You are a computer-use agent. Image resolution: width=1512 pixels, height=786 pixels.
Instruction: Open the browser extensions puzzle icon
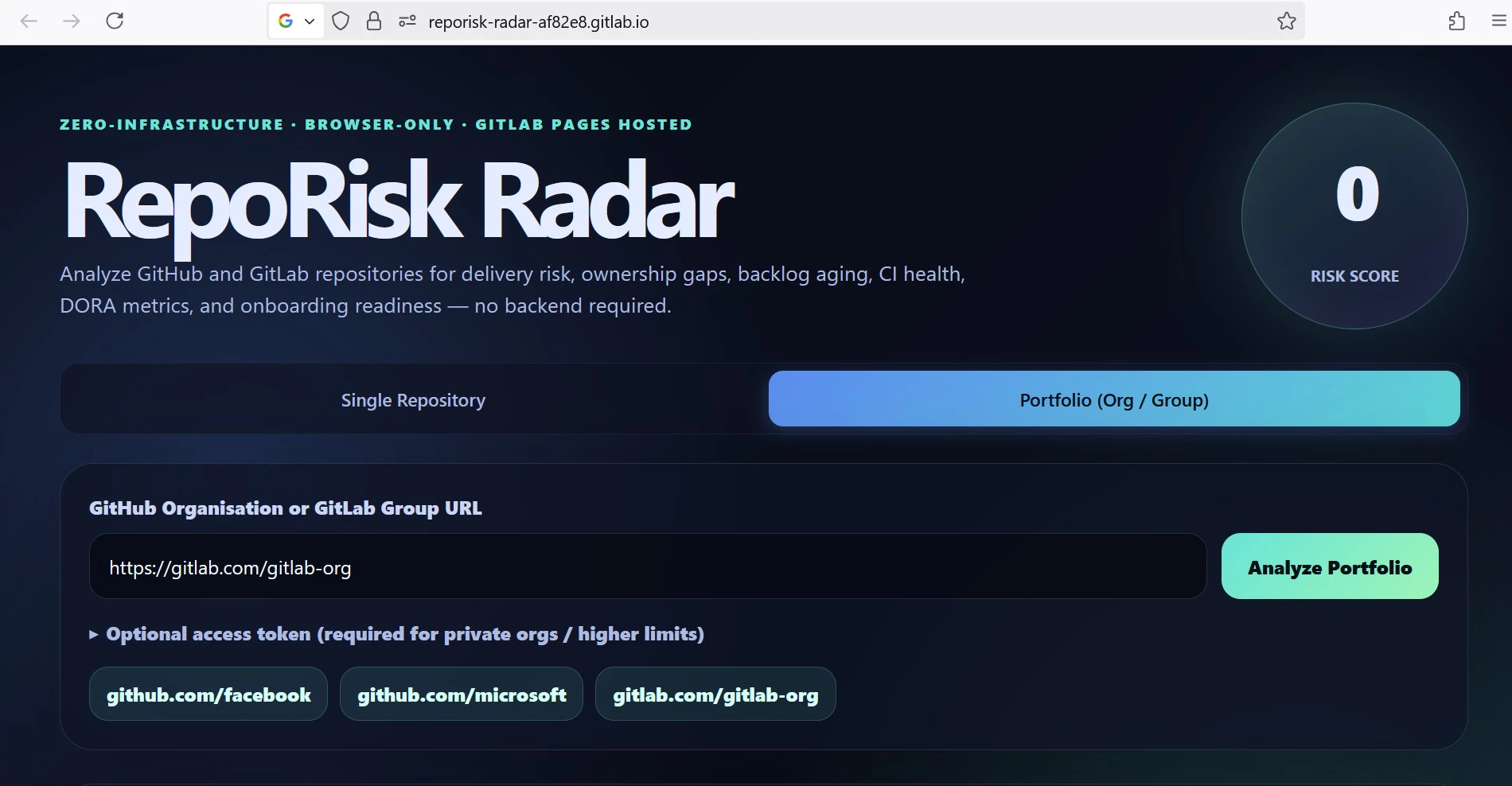1456,21
